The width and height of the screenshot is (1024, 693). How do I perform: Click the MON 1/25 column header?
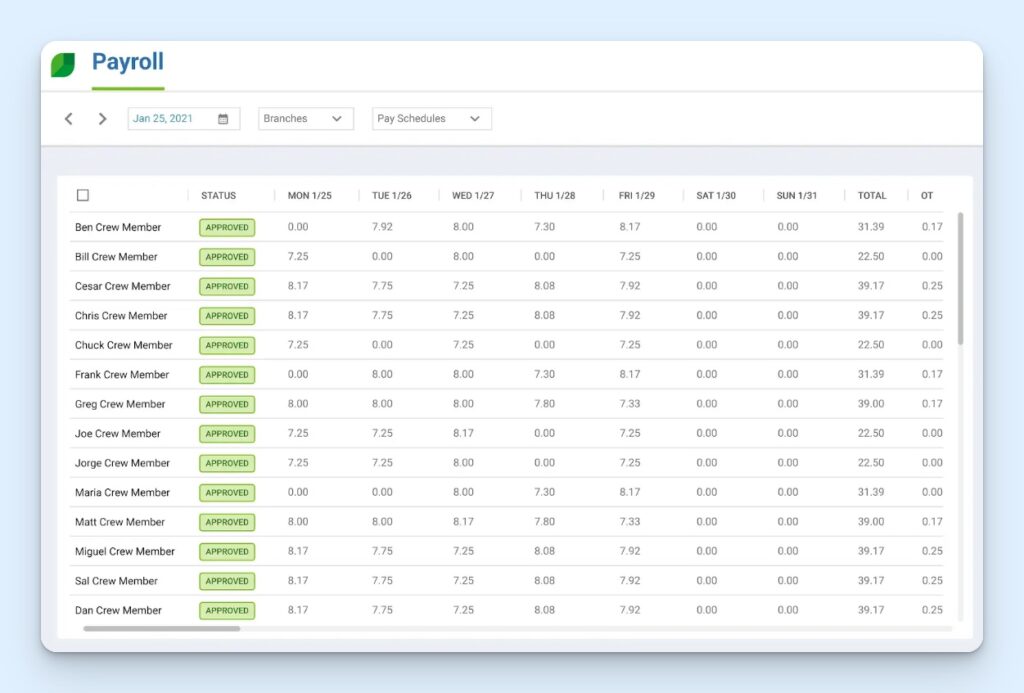tap(310, 195)
